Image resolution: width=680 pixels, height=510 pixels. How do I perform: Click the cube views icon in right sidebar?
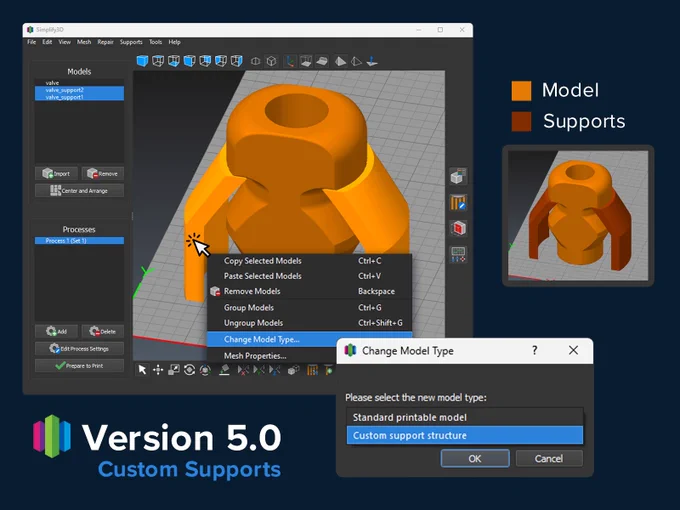pyautogui.click(x=458, y=176)
